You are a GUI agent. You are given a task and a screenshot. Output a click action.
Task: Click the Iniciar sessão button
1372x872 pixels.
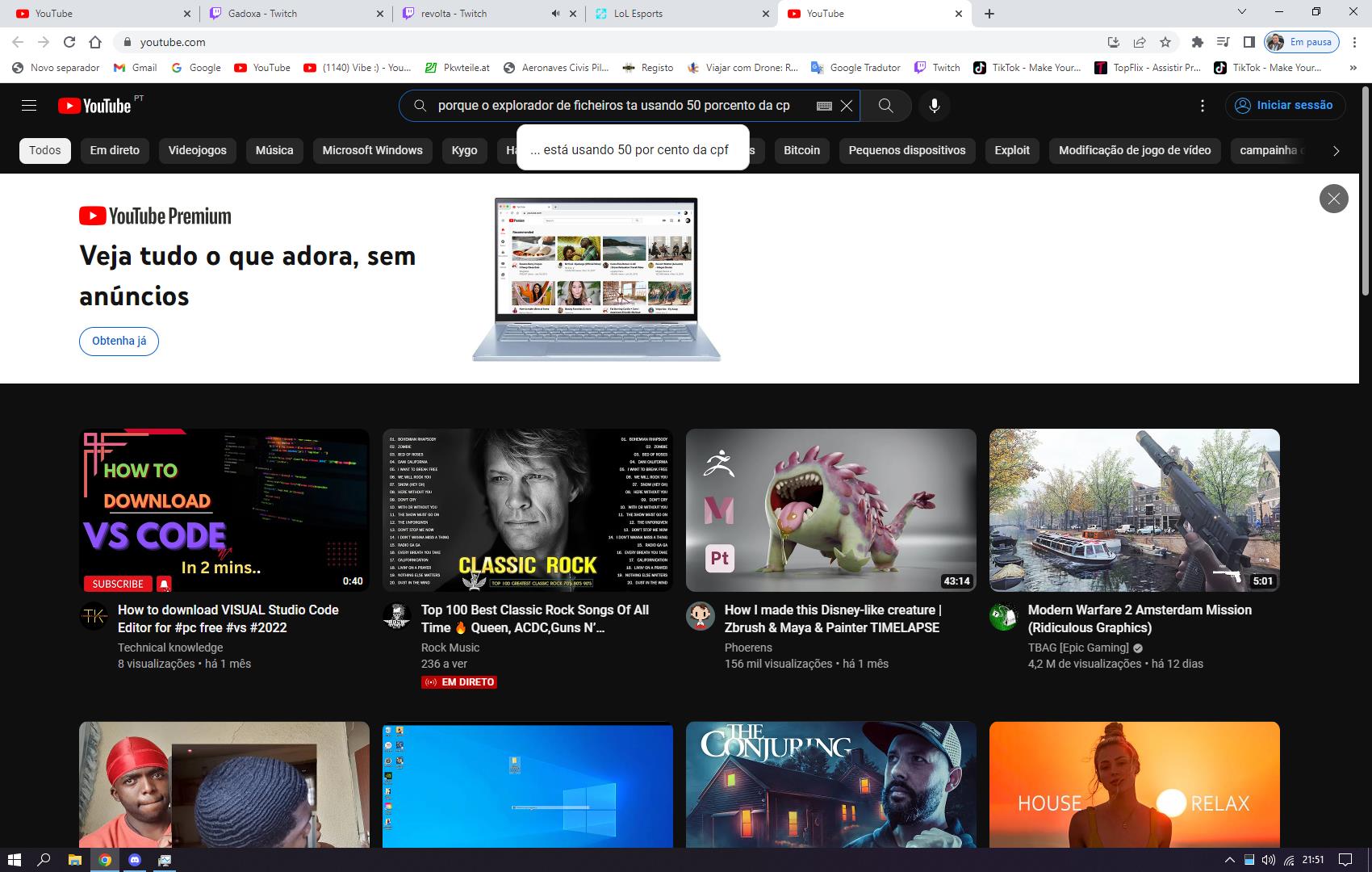click(1284, 106)
